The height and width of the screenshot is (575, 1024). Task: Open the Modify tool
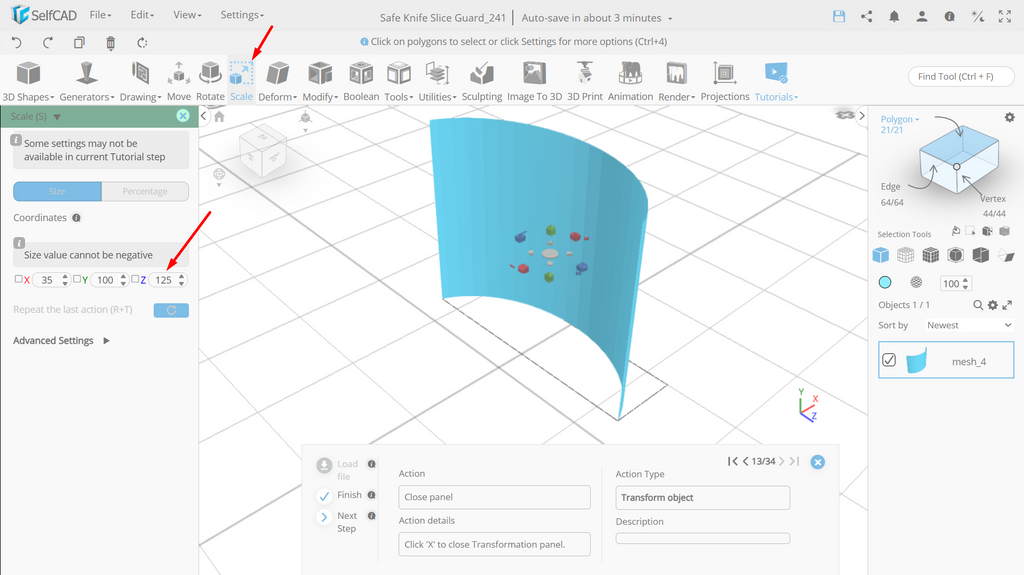(320, 80)
